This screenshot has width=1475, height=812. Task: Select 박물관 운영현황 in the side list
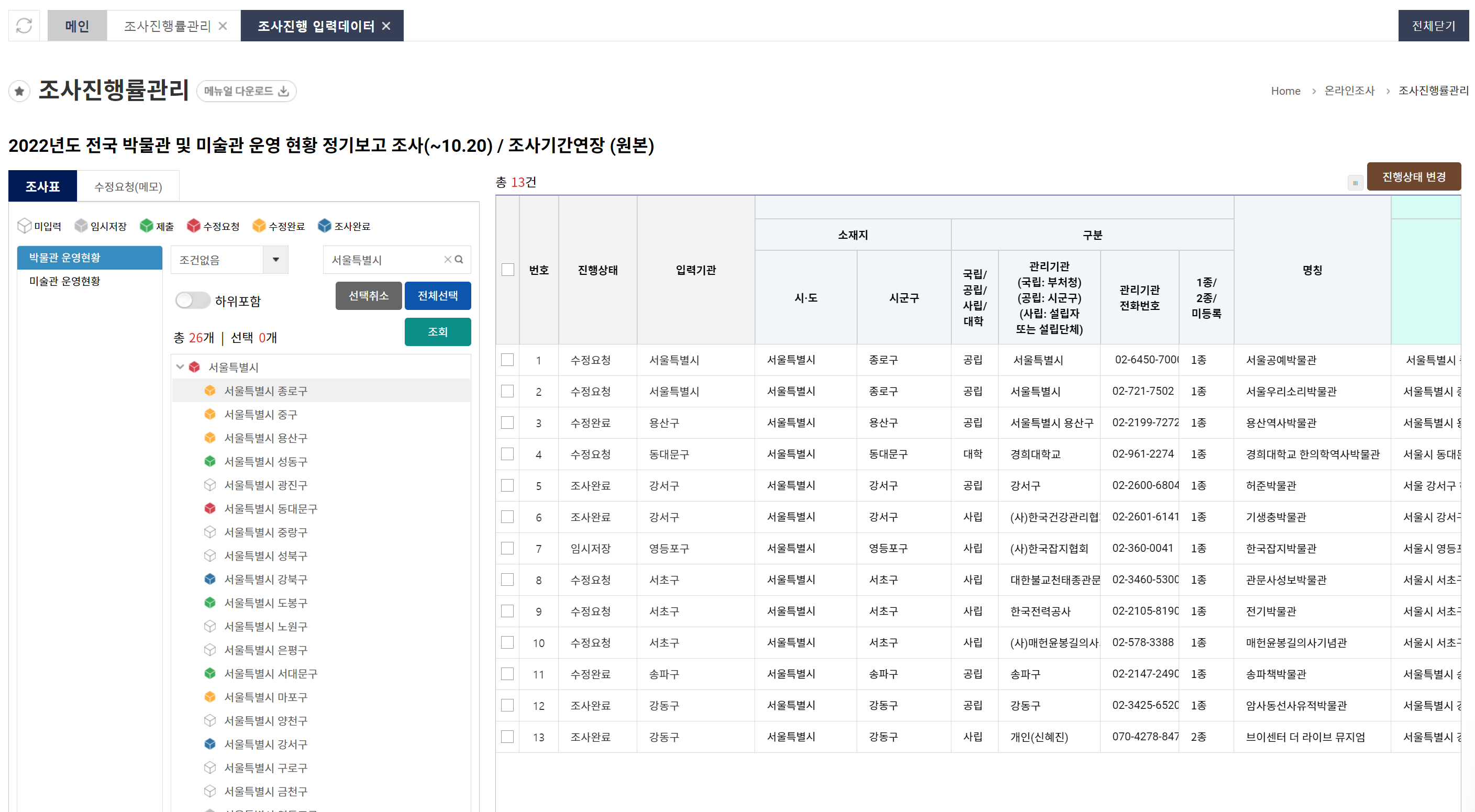point(90,258)
